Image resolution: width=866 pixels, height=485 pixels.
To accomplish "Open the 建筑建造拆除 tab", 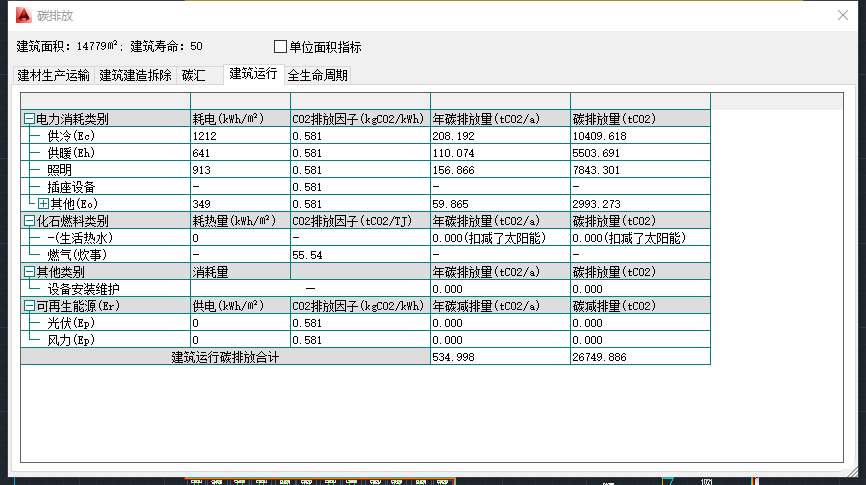I will click(135, 75).
